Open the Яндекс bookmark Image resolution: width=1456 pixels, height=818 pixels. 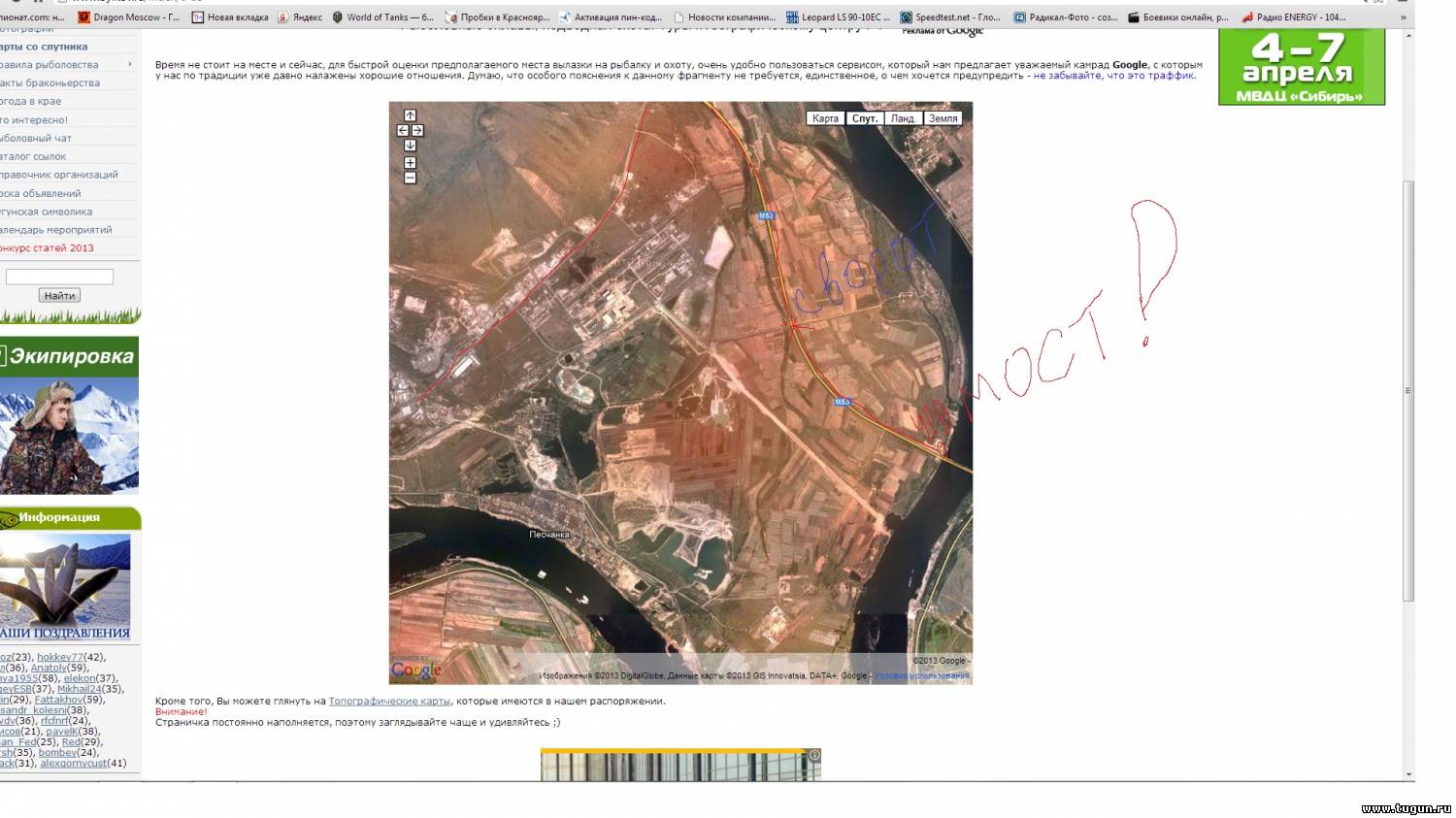tap(300, 17)
